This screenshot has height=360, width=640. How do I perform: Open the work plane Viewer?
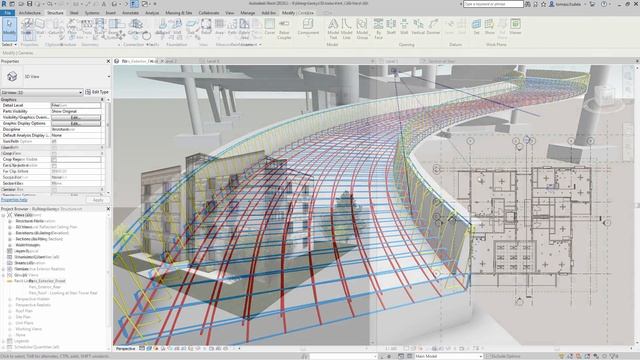516,27
